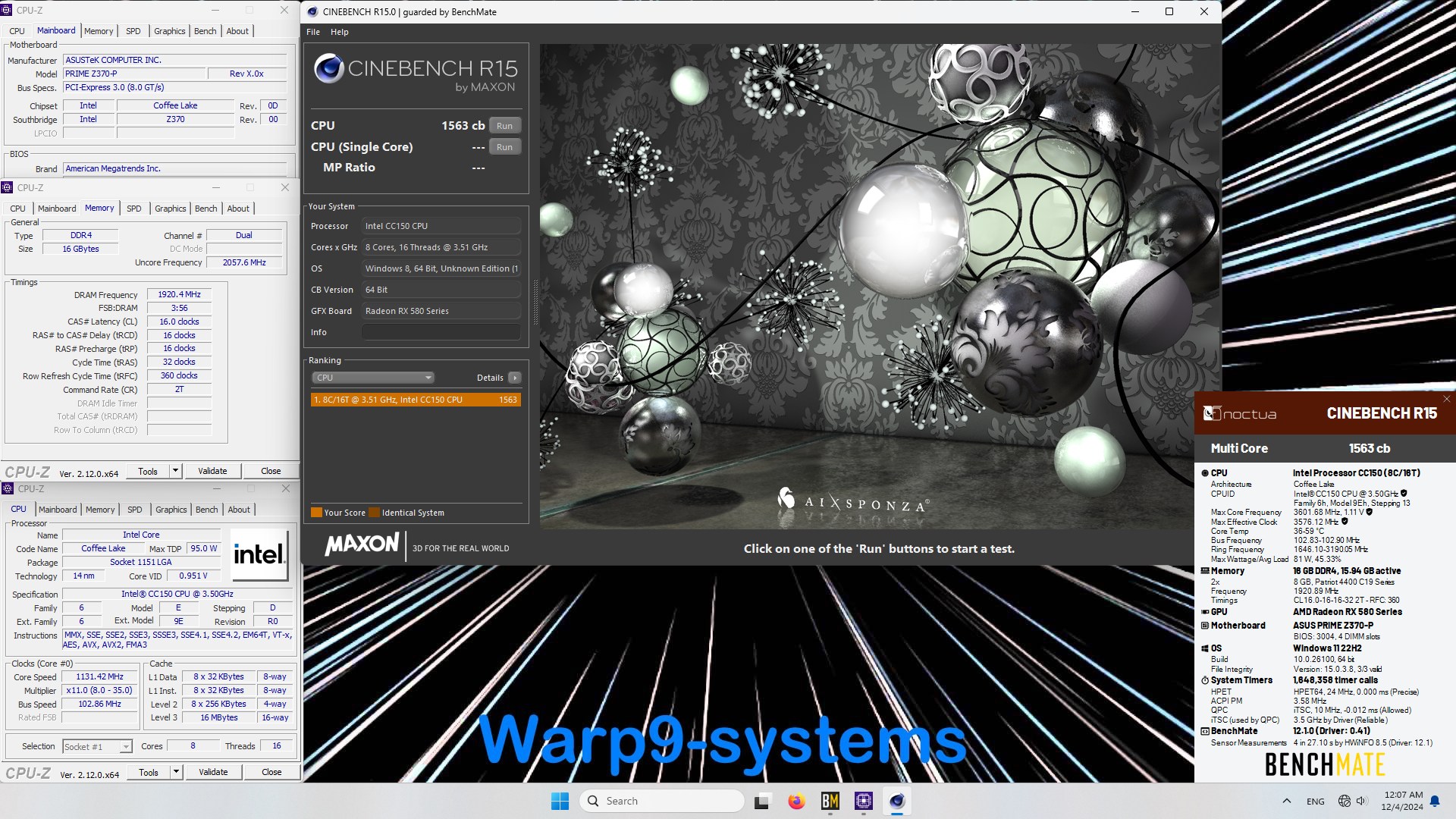The height and width of the screenshot is (819, 1456).
Task: Click the taskbar Search box
Action: pyautogui.click(x=661, y=801)
